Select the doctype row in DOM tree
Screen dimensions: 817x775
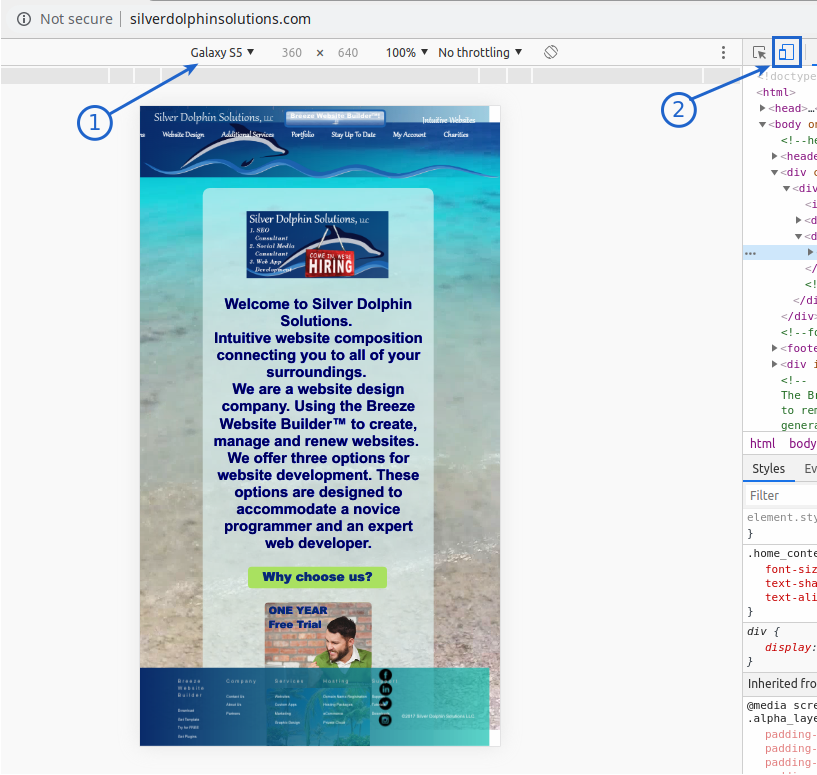[787, 76]
